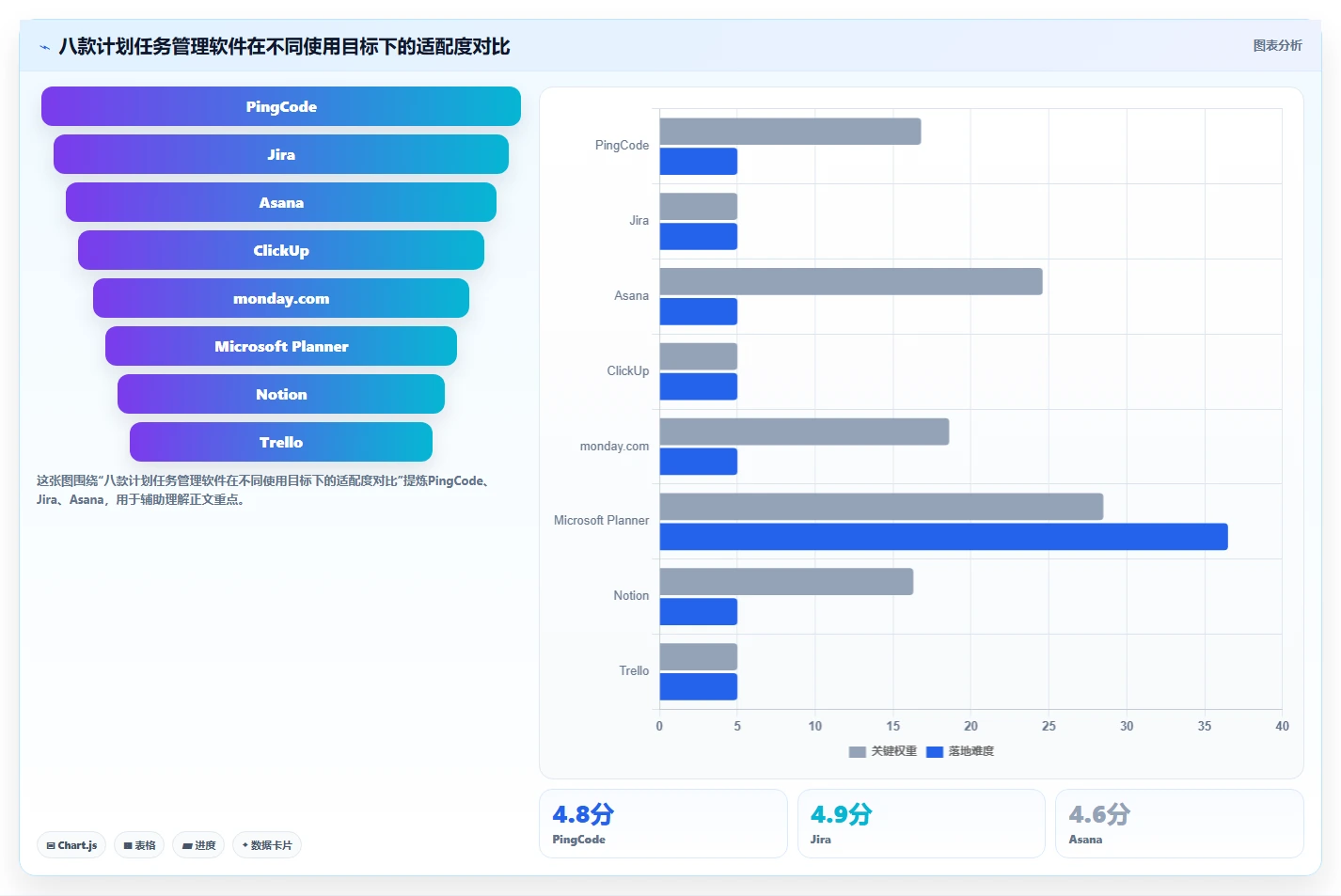This screenshot has width=1341, height=896.
Task: Click the Notion y-axis label
Action: [631, 596]
